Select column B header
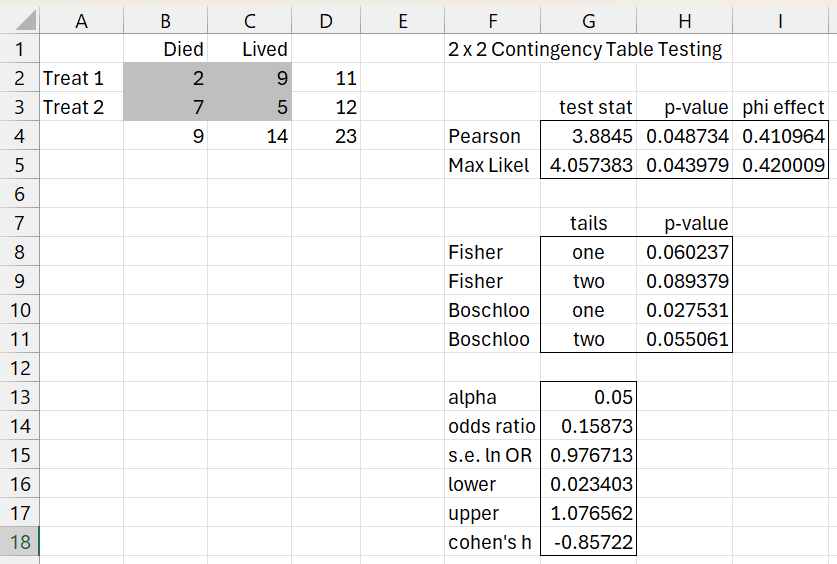Image resolution: width=837 pixels, height=564 pixels. coord(165,19)
